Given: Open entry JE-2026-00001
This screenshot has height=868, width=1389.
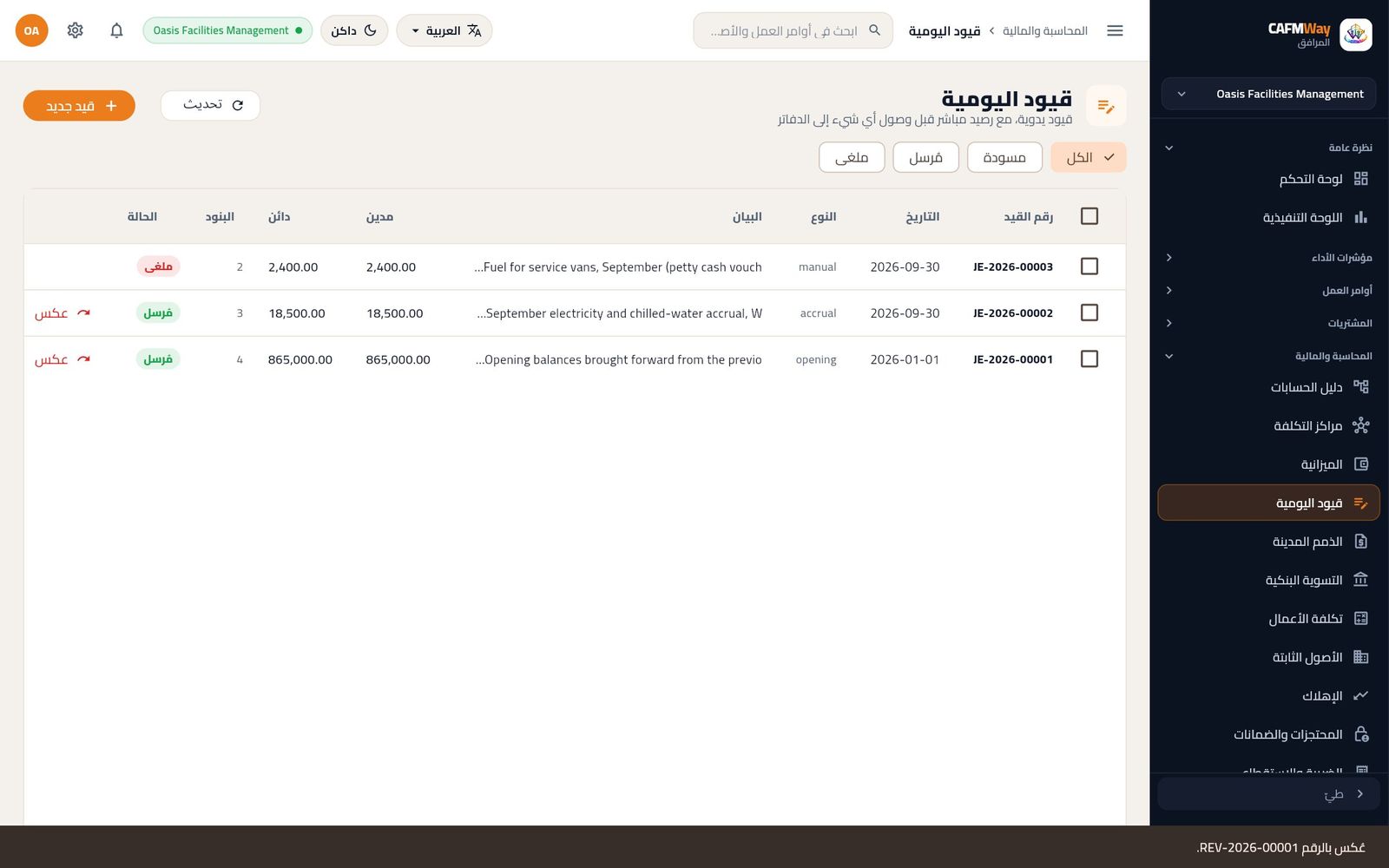Looking at the screenshot, I should coord(1012,359).
